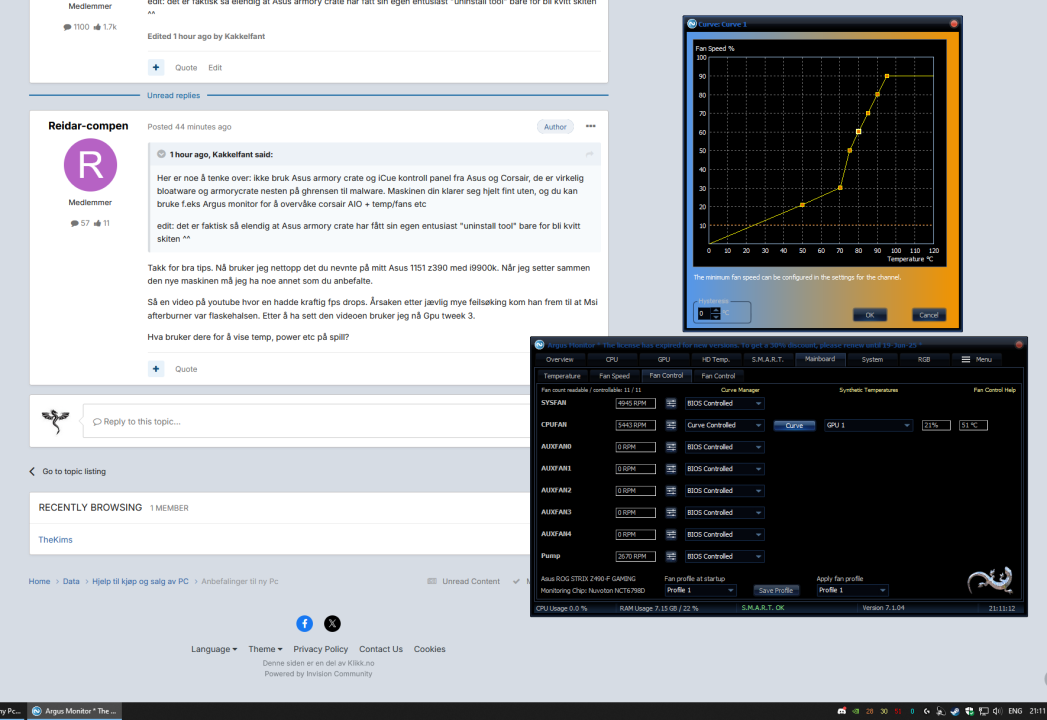This screenshot has height=720, width=1047.
Task: Open AUXFAN2 control mode dropdown
Action: point(724,491)
